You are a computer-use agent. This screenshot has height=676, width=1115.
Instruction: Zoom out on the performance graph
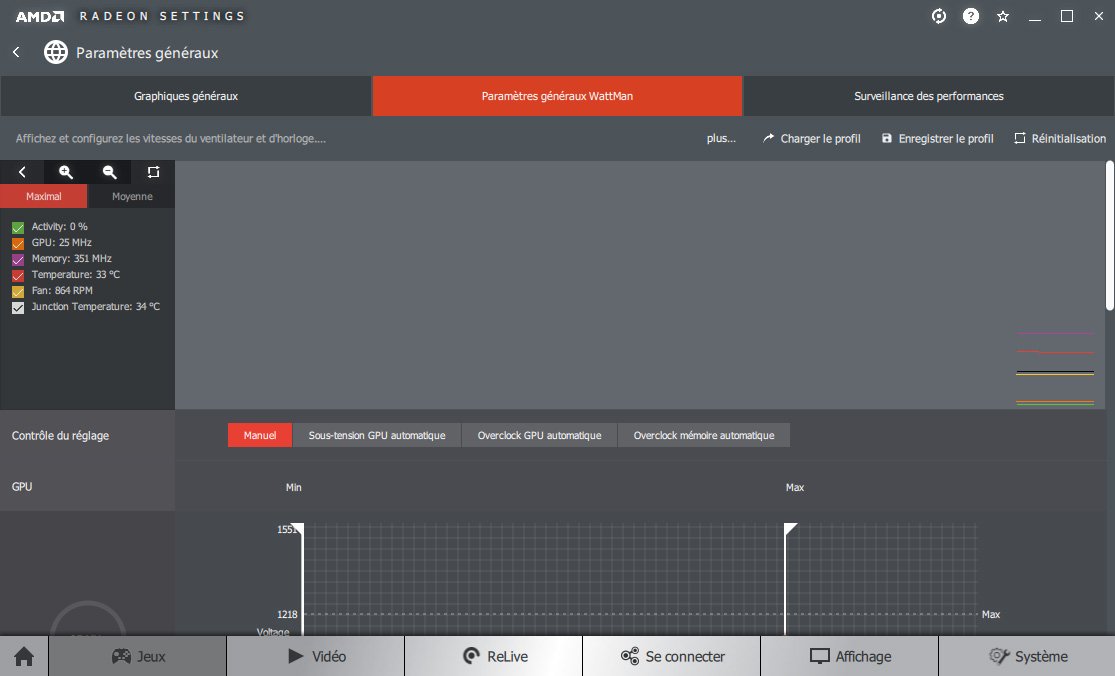click(x=110, y=172)
